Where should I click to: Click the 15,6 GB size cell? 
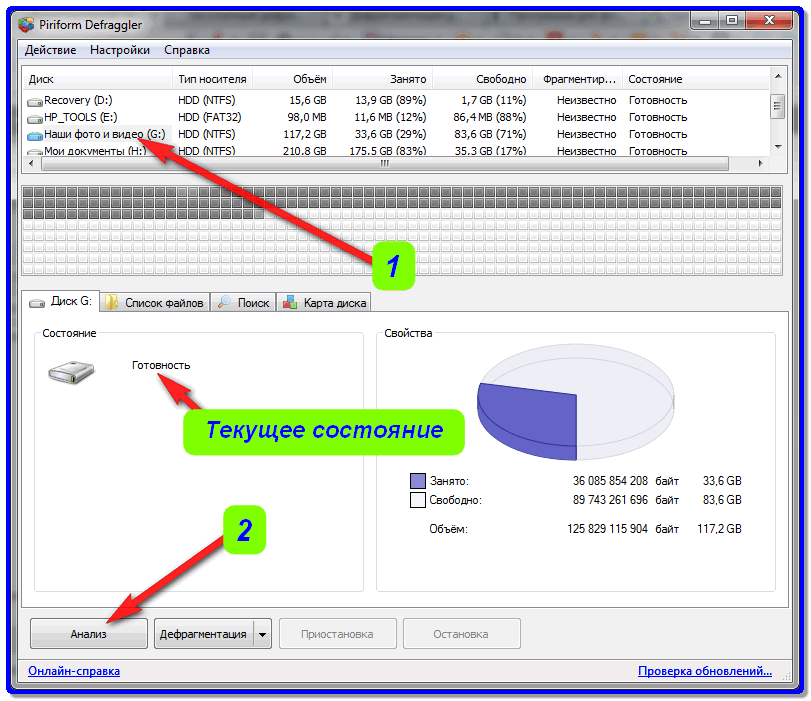(x=308, y=100)
